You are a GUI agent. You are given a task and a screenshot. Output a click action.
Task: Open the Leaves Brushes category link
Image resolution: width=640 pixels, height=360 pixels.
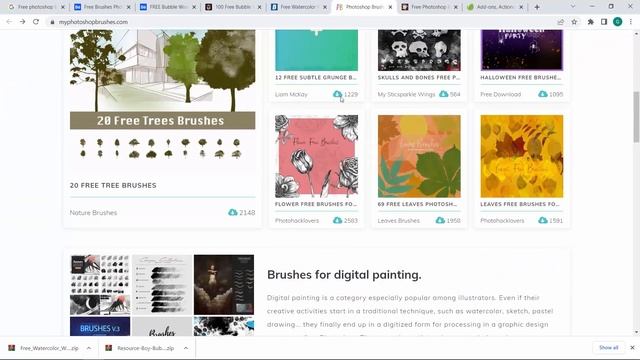[x=398, y=220]
